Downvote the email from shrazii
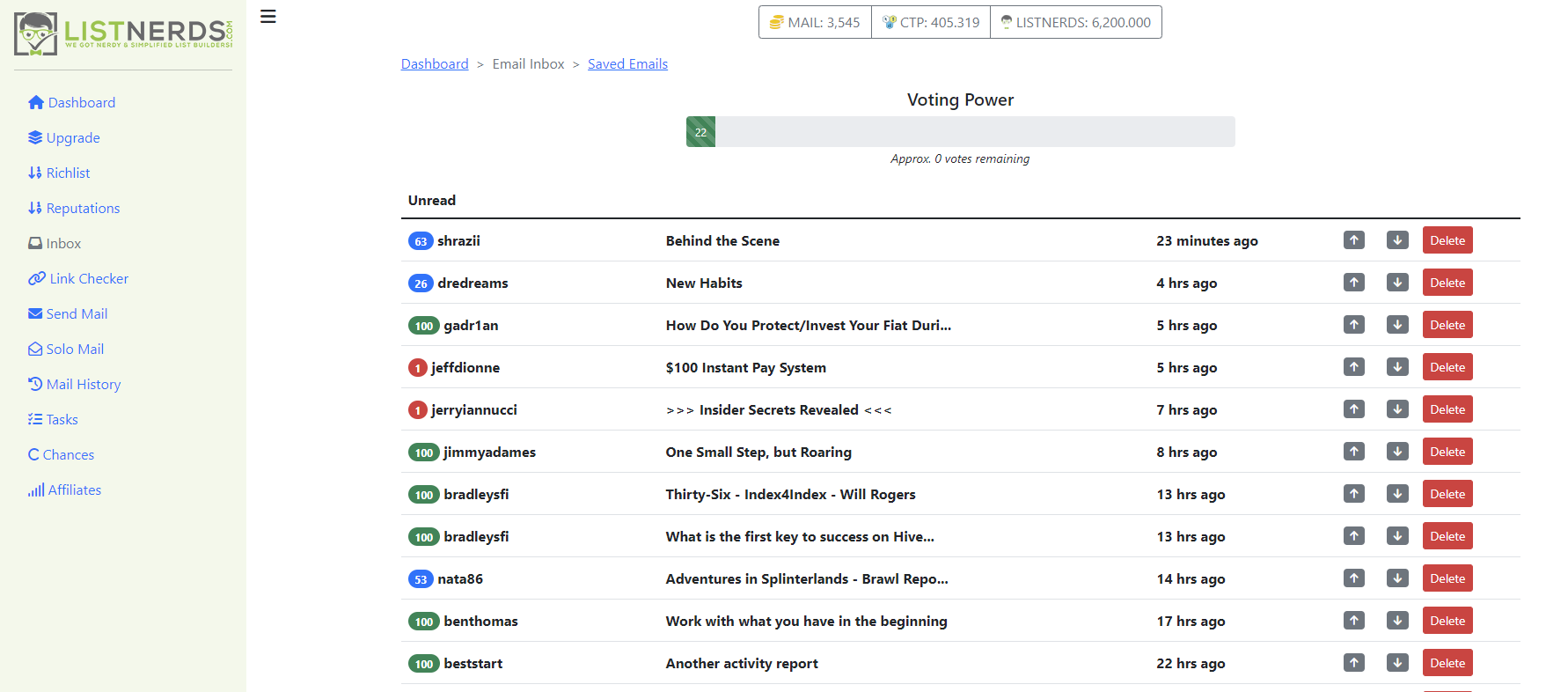This screenshot has height=692, width=1568. [x=1397, y=240]
